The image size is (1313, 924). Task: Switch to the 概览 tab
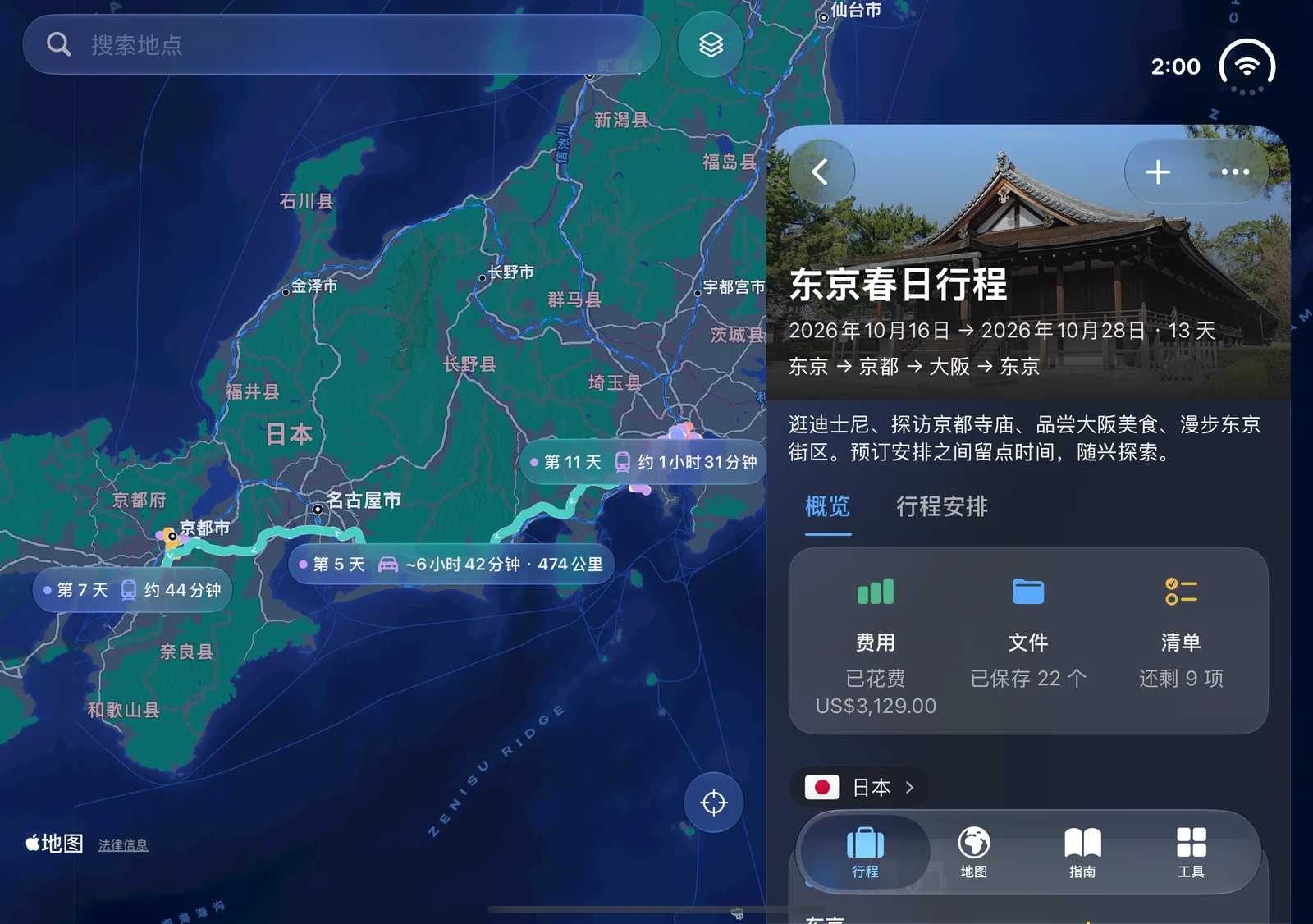coord(827,506)
